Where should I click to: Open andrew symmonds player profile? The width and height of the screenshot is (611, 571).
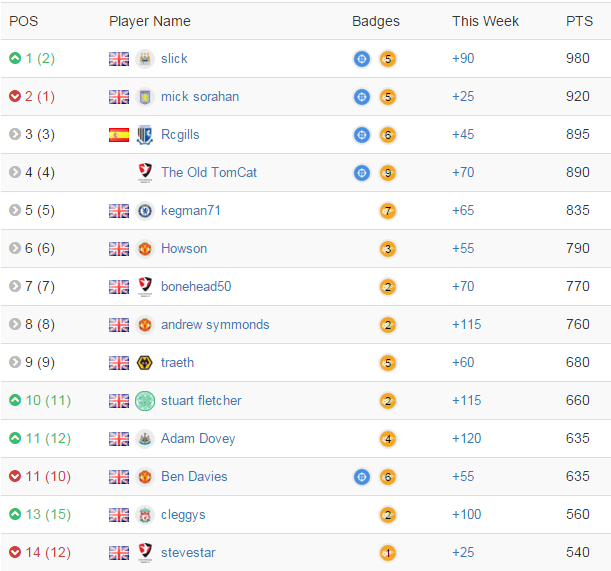coord(215,324)
